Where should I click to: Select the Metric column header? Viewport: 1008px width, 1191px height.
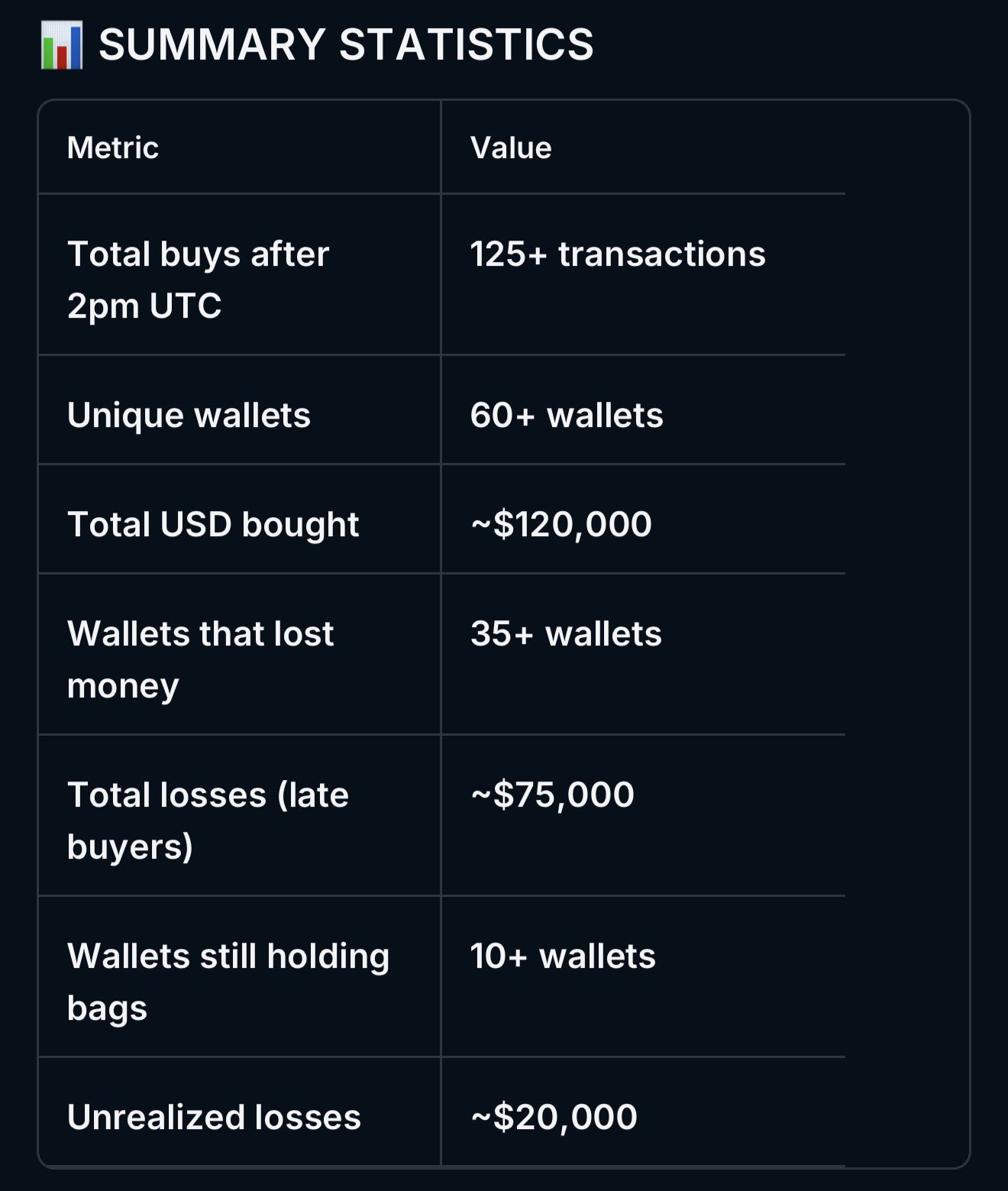[x=113, y=147]
